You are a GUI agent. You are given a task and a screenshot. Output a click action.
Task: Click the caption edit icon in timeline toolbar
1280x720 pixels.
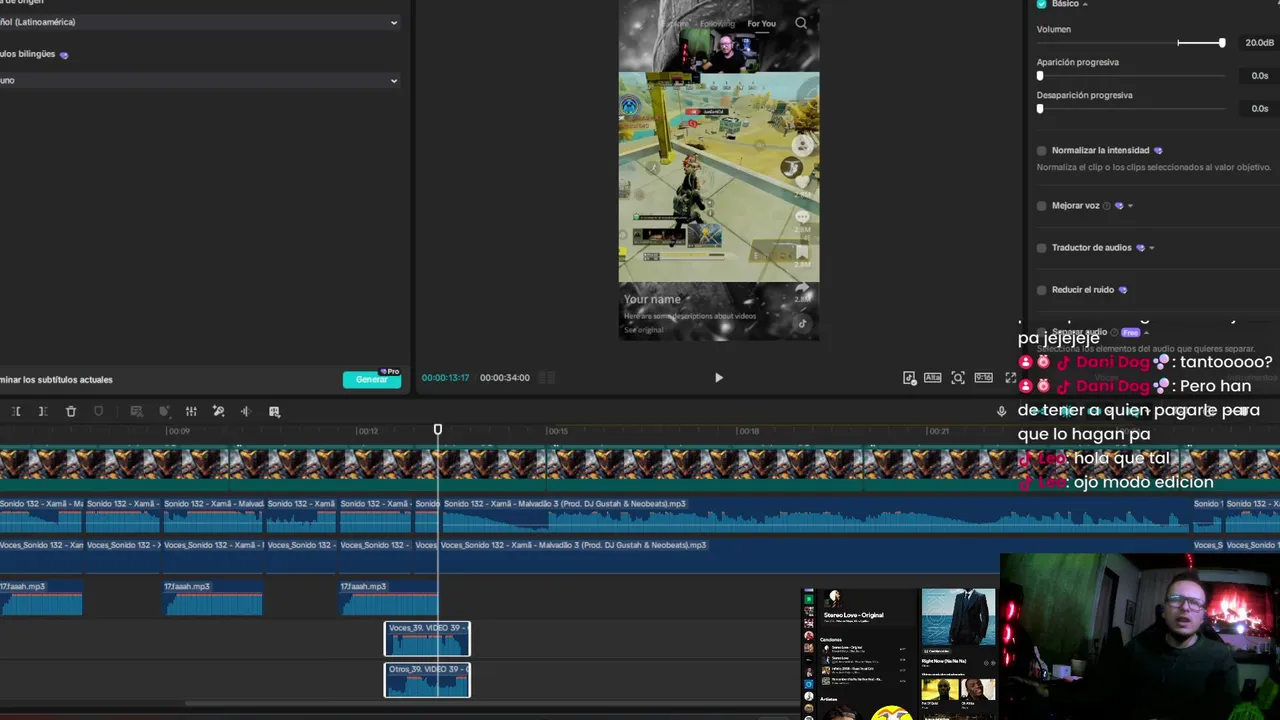[137, 411]
